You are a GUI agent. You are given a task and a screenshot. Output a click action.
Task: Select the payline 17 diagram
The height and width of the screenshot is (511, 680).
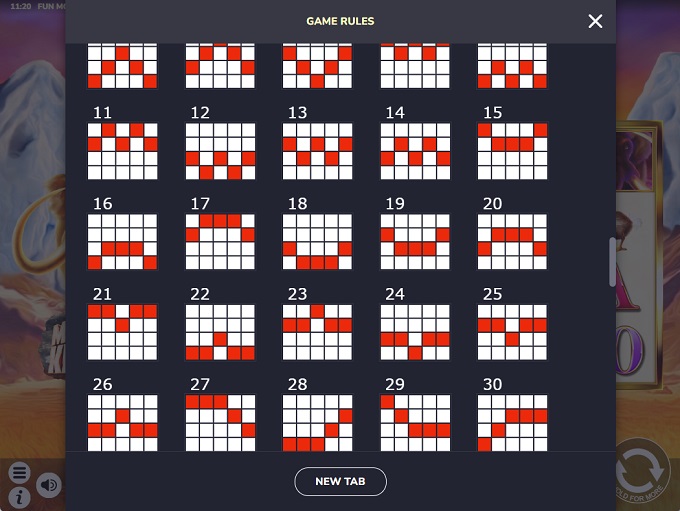tap(220, 242)
